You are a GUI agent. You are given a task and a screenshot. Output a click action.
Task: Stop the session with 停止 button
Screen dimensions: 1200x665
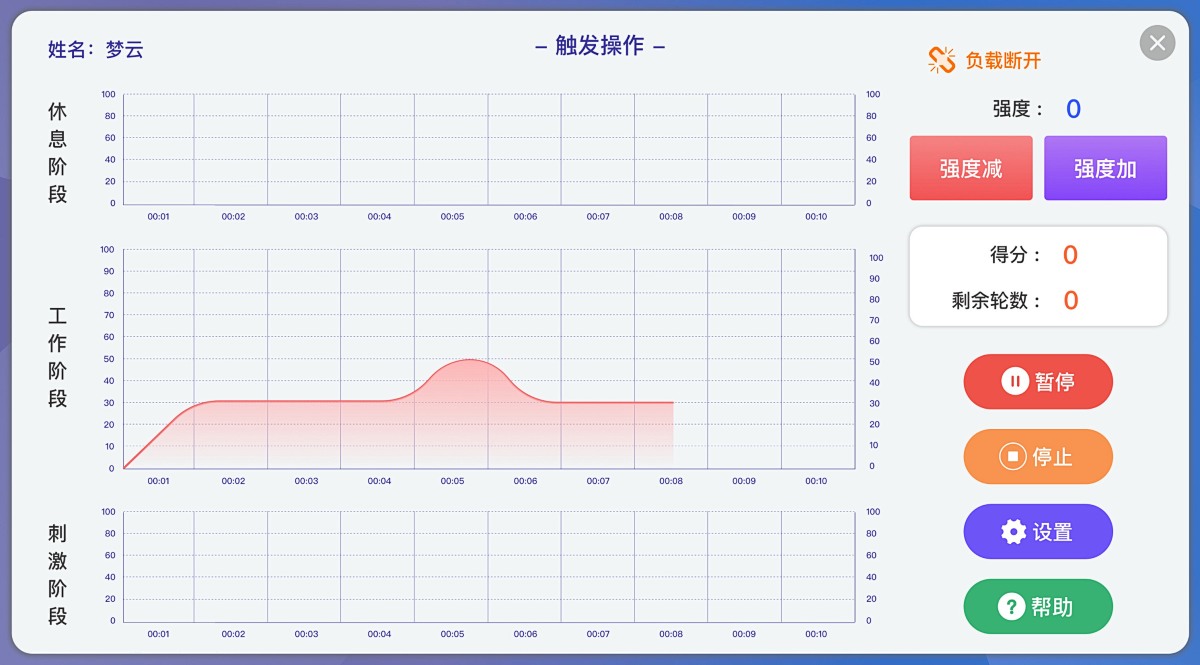[1038, 457]
